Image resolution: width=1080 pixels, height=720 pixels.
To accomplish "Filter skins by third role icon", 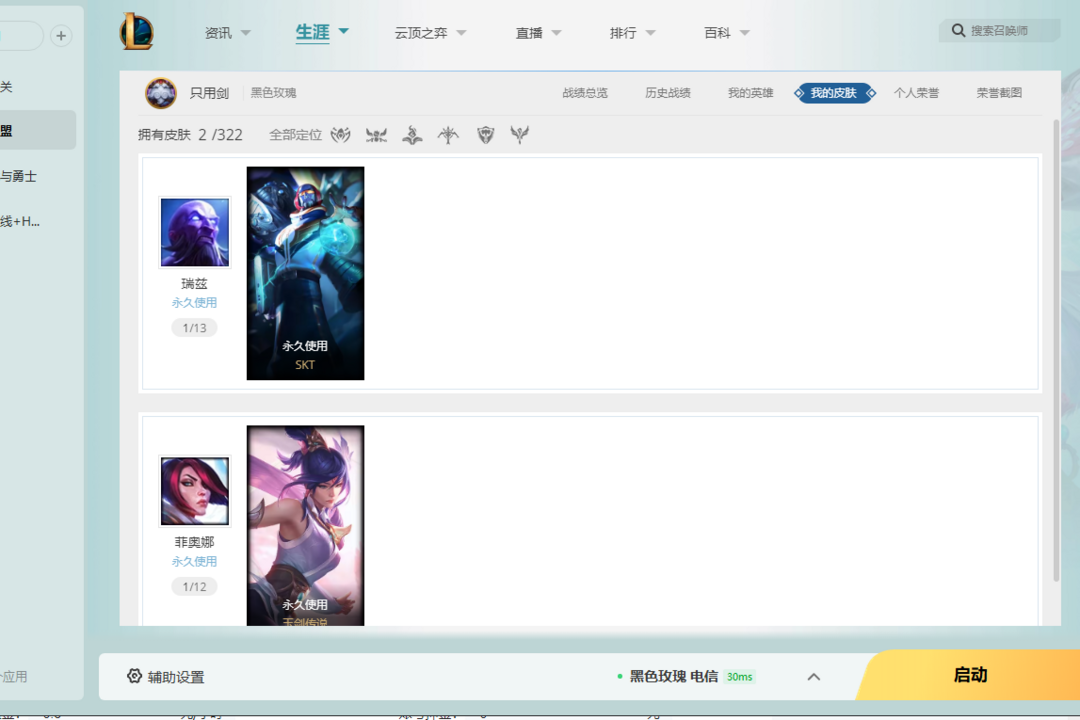I will pos(412,134).
